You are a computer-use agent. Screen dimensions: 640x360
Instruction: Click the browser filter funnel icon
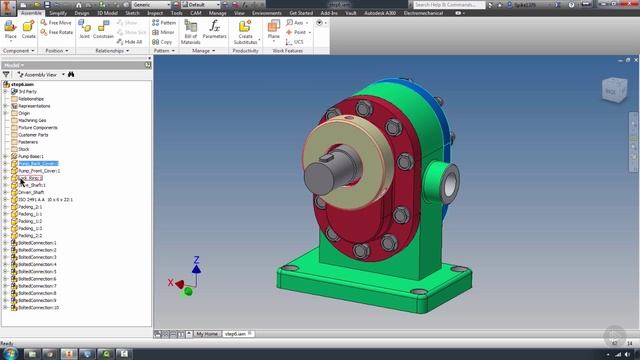click(x=6, y=75)
